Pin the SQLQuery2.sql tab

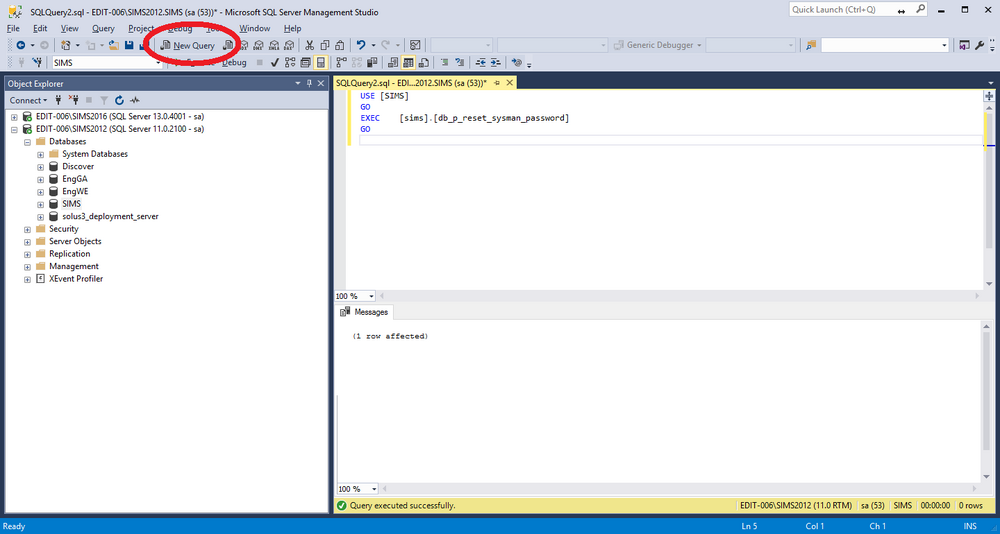pos(497,83)
